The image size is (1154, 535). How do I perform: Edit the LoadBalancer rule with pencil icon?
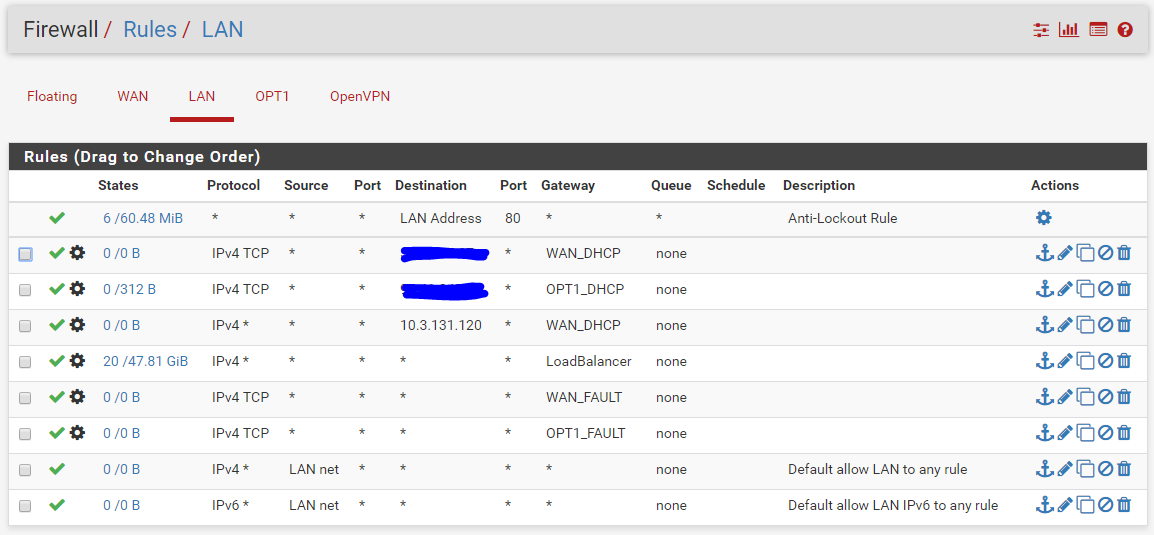(x=1065, y=361)
